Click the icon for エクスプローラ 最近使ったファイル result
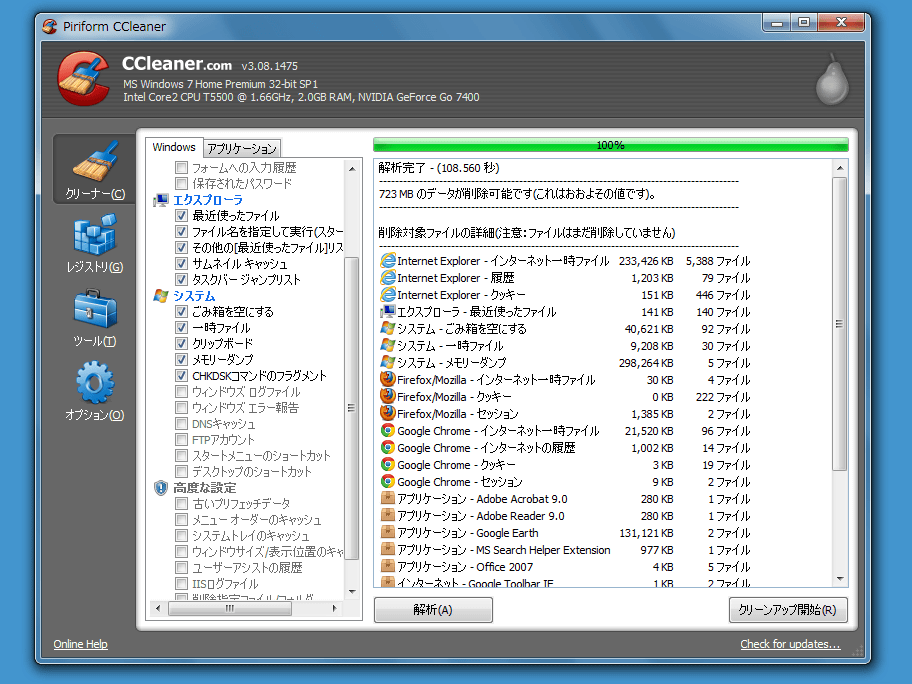Screen dimensions: 912x684 (387, 311)
